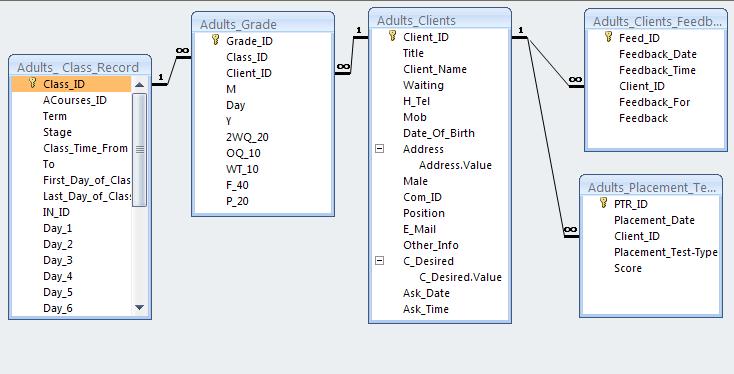Select the Ask_Date field
Viewport: 734px width, 374px height.
pyautogui.click(x=426, y=293)
